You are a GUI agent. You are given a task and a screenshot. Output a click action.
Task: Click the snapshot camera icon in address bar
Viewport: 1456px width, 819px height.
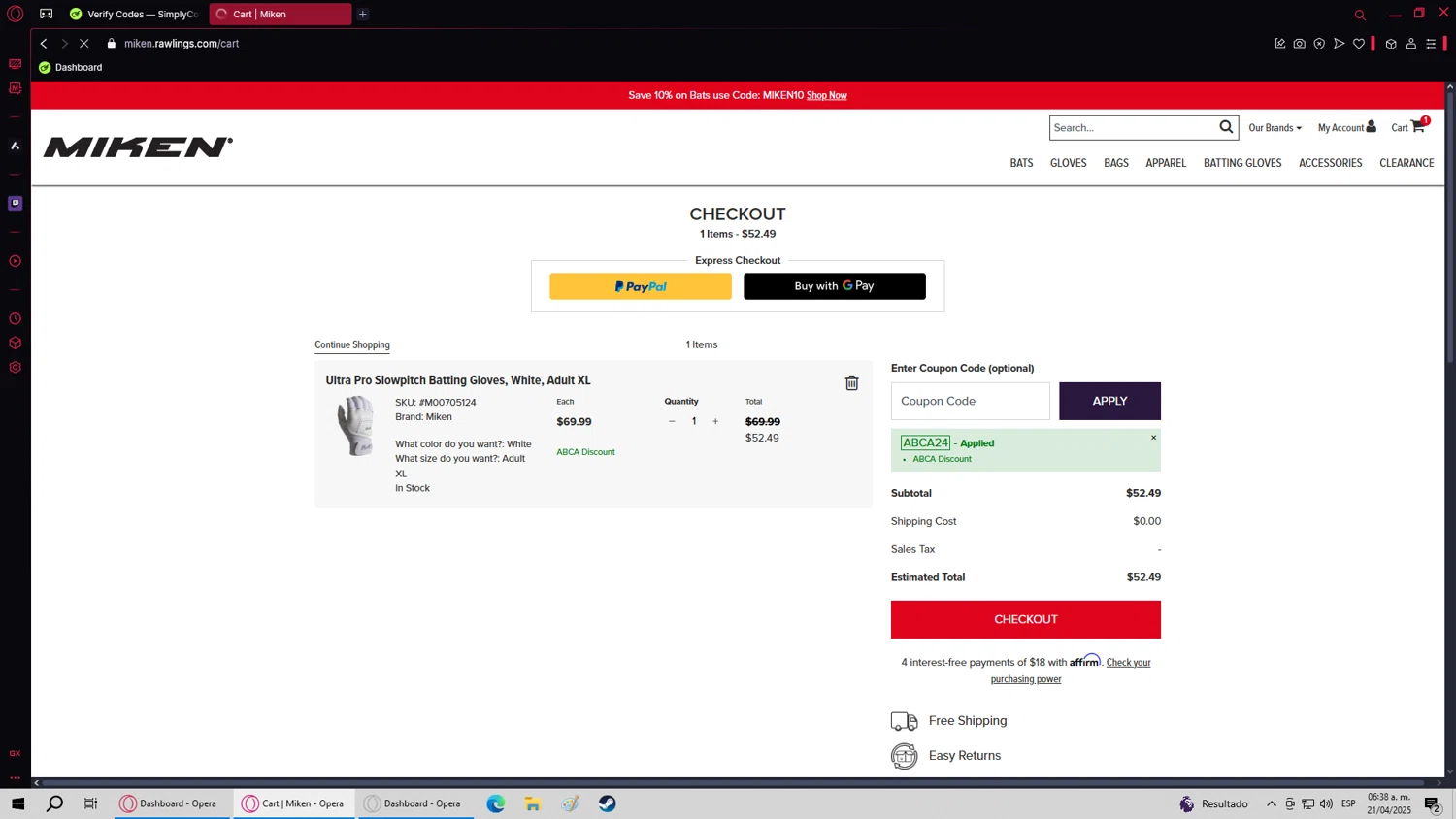point(1299,44)
